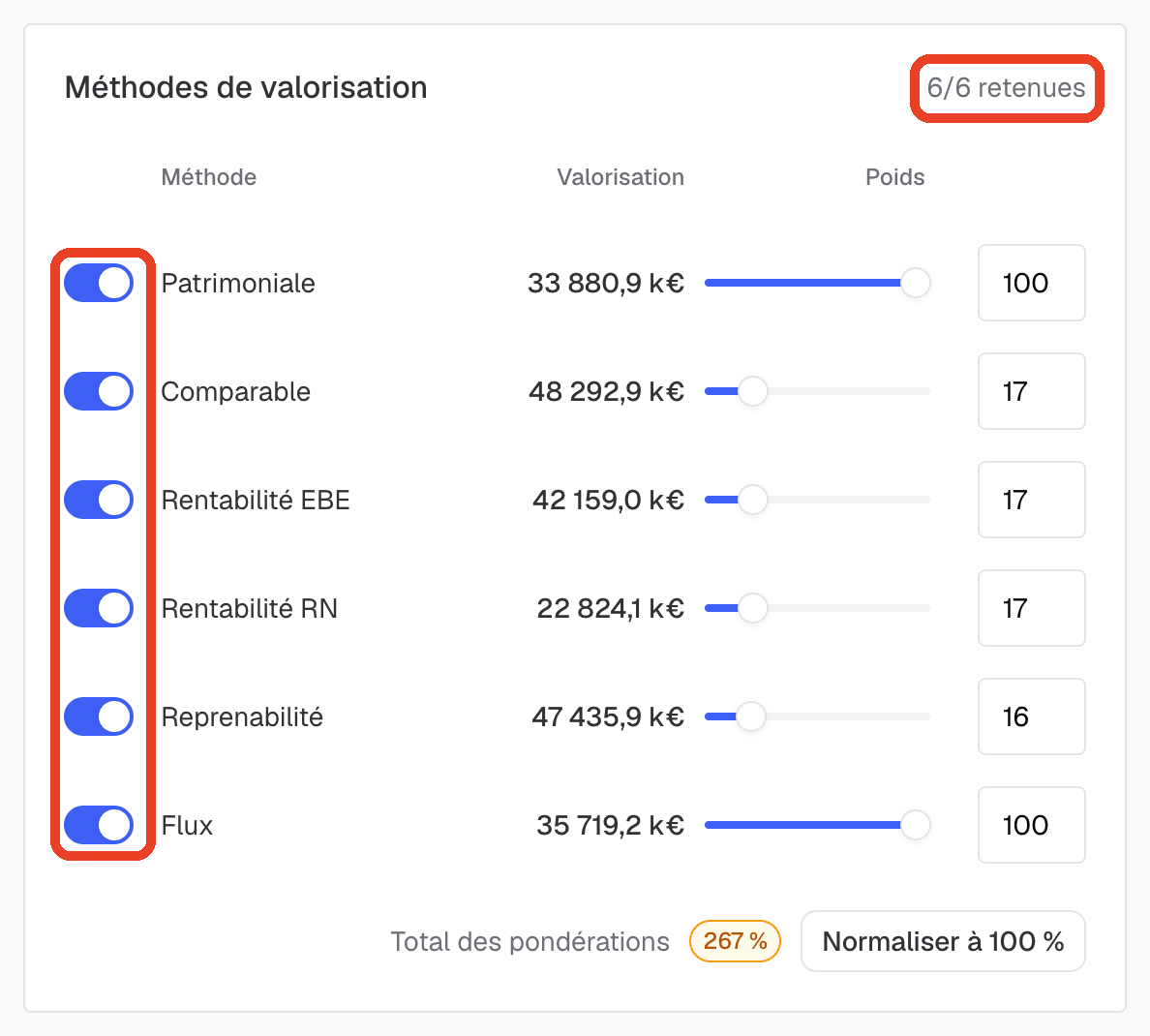Toggle the Rentabilité EBE method
This screenshot has width=1150, height=1036.
99,500
